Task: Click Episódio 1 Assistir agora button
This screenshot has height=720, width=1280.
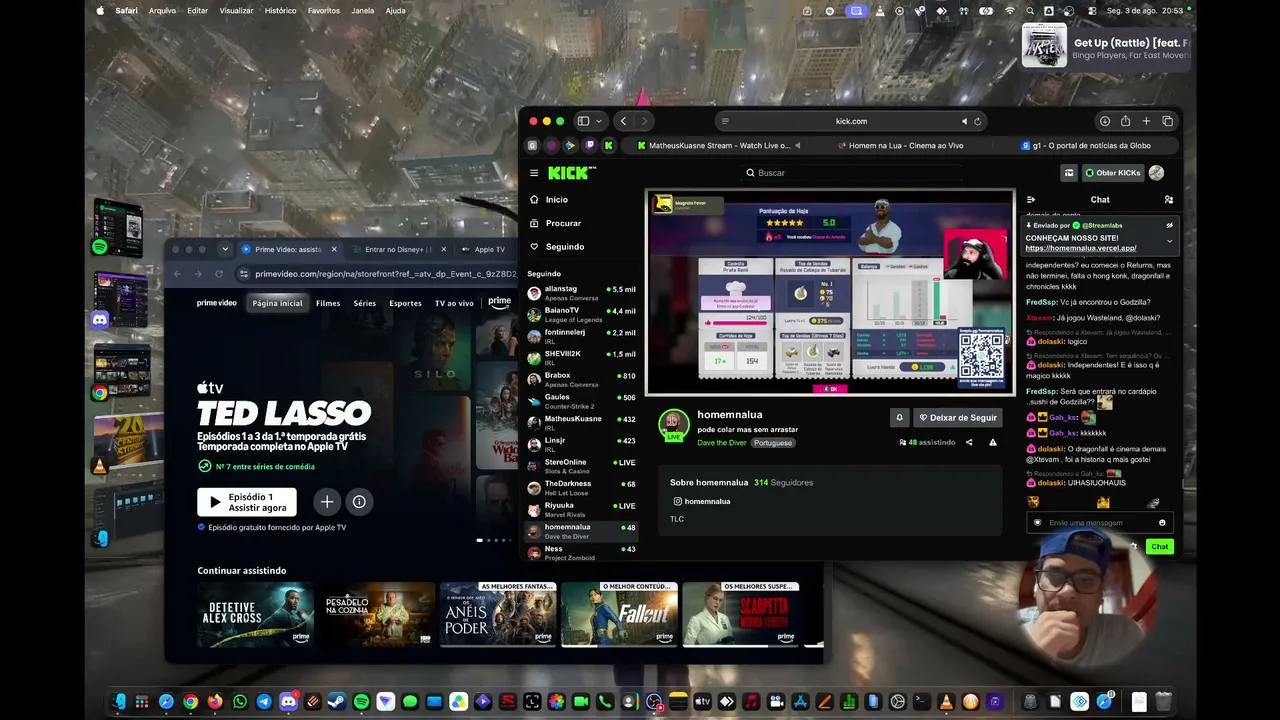Action: pos(247,502)
